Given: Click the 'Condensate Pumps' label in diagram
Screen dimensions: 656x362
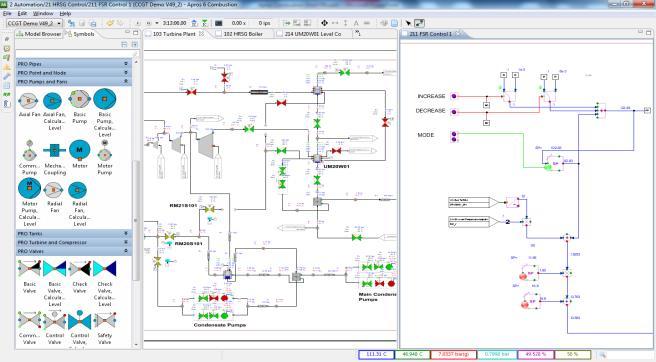Looking at the screenshot, I should pyautogui.click(x=220, y=325).
